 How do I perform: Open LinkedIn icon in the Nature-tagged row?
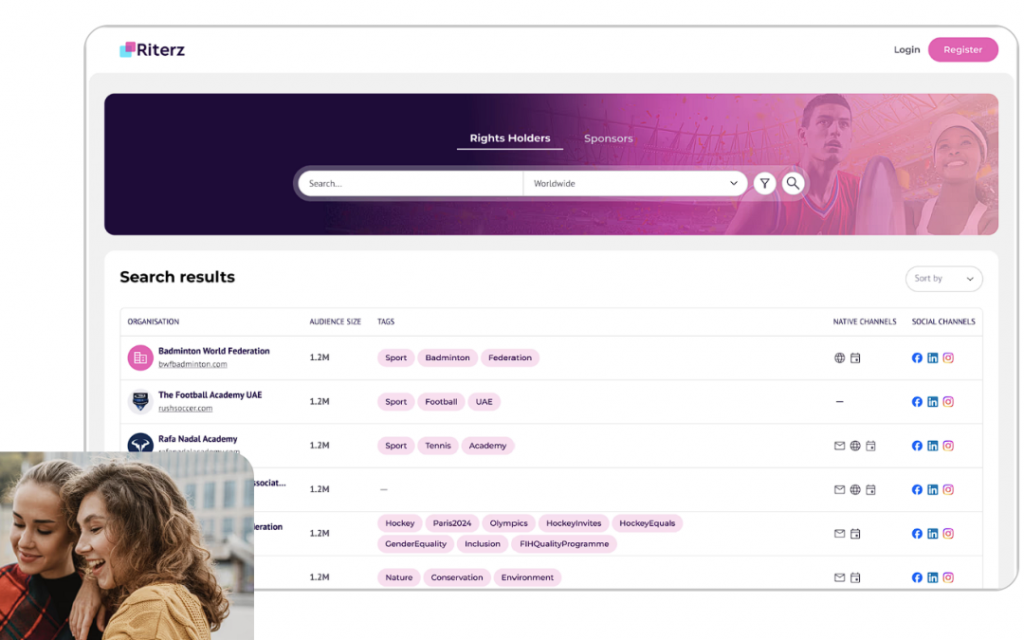click(x=933, y=577)
